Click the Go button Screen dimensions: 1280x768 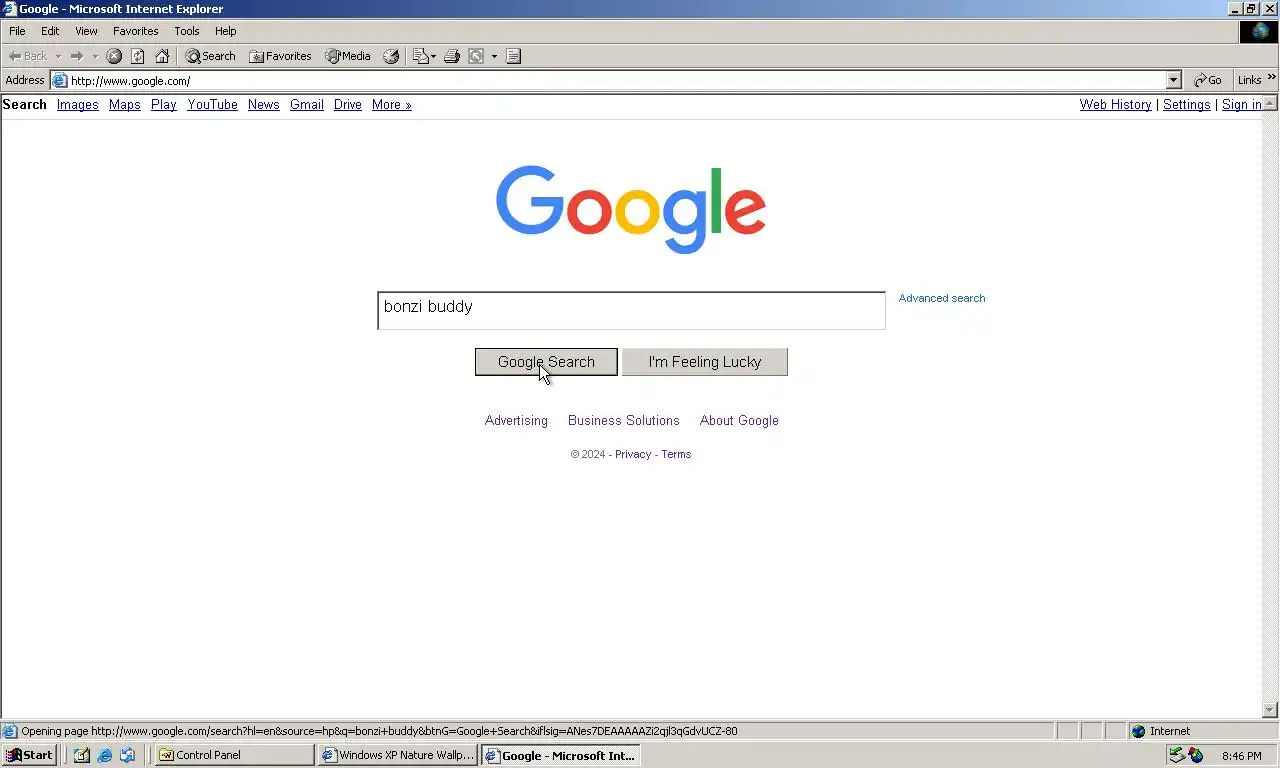tap(1208, 80)
